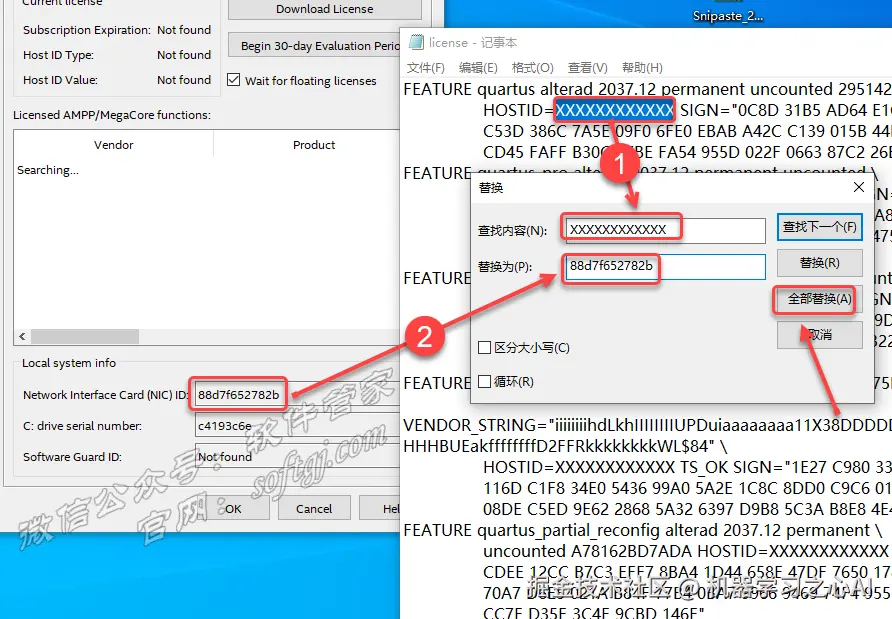Viewport: 892px width, 619px height.
Task: Click the C: drive serial number field
Action: coord(297,426)
